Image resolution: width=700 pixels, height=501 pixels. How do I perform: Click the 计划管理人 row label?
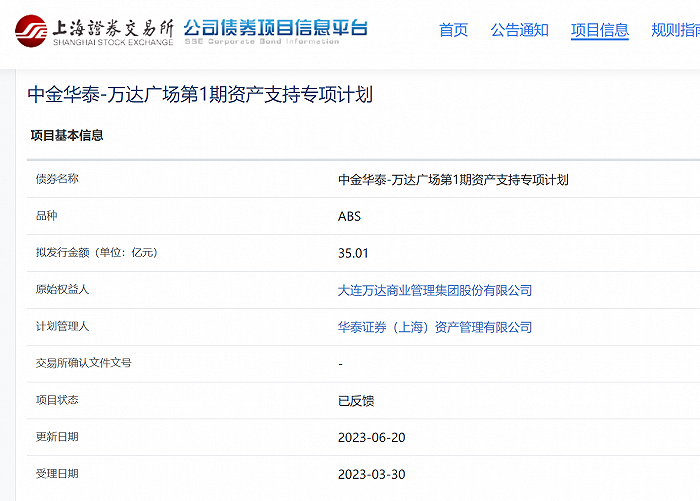pyautogui.click(x=62, y=326)
